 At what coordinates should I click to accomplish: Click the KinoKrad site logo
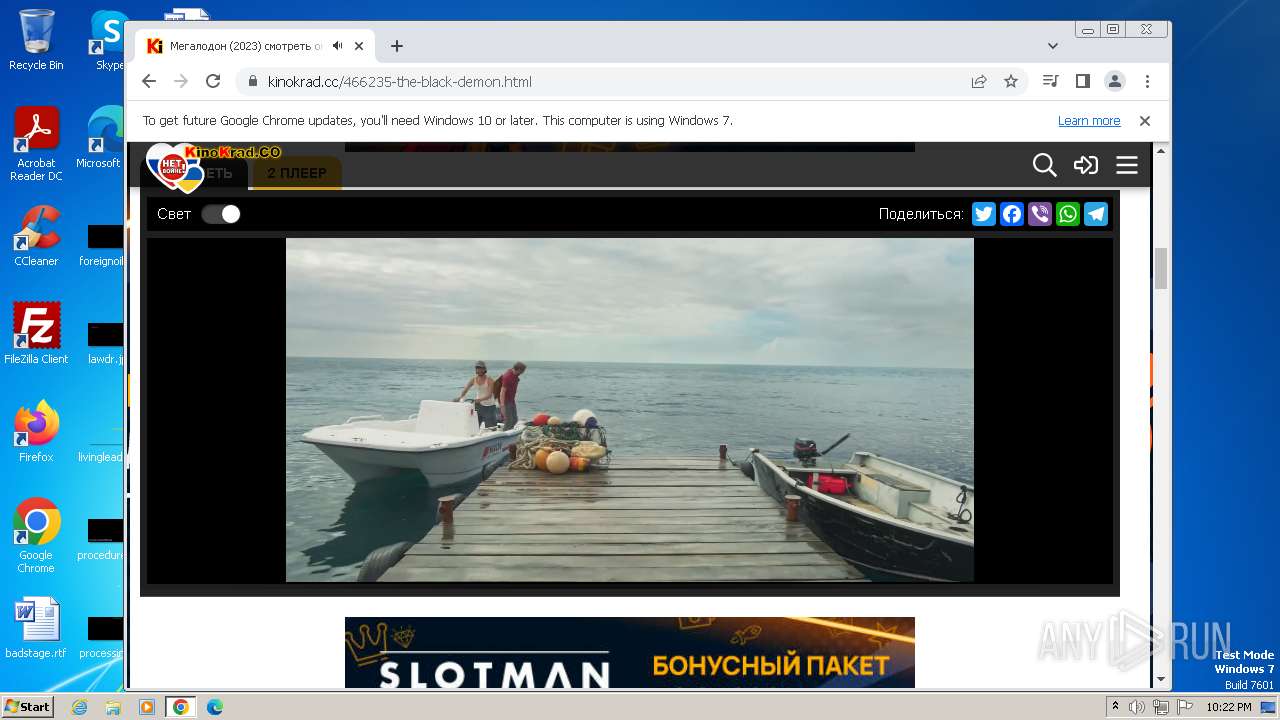tap(213, 166)
